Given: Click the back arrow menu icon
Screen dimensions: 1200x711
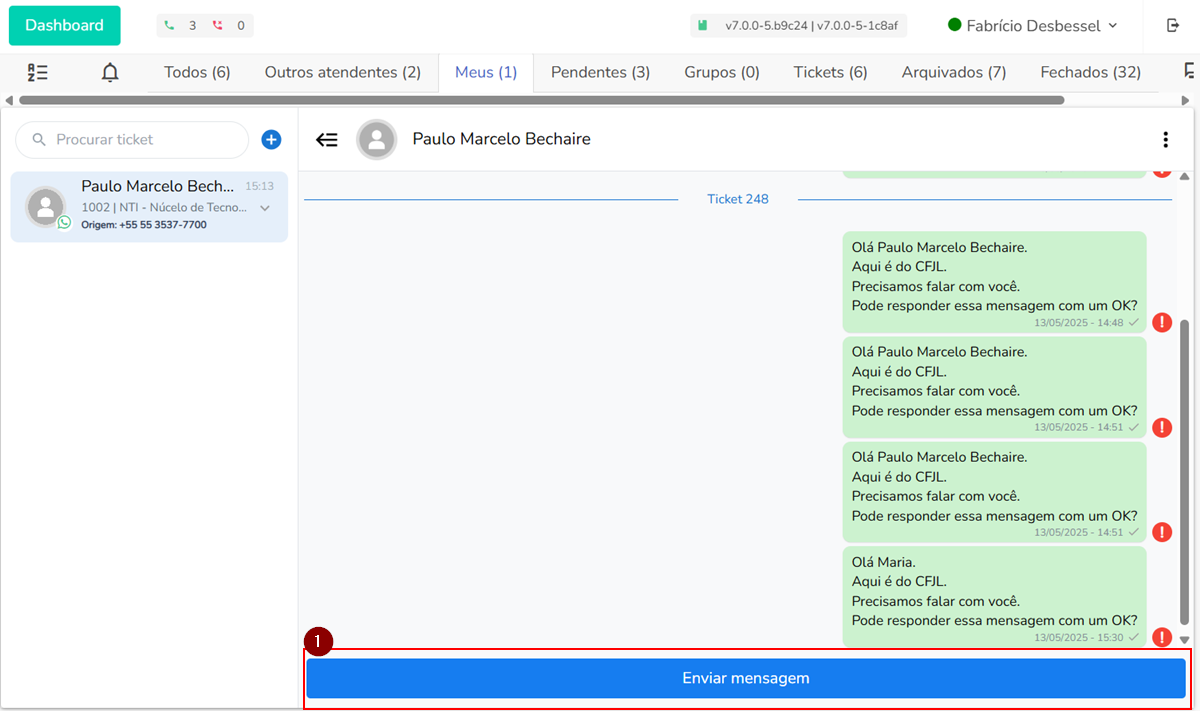Looking at the screenshot, I should pyautogui.click(x=327, y=140).
